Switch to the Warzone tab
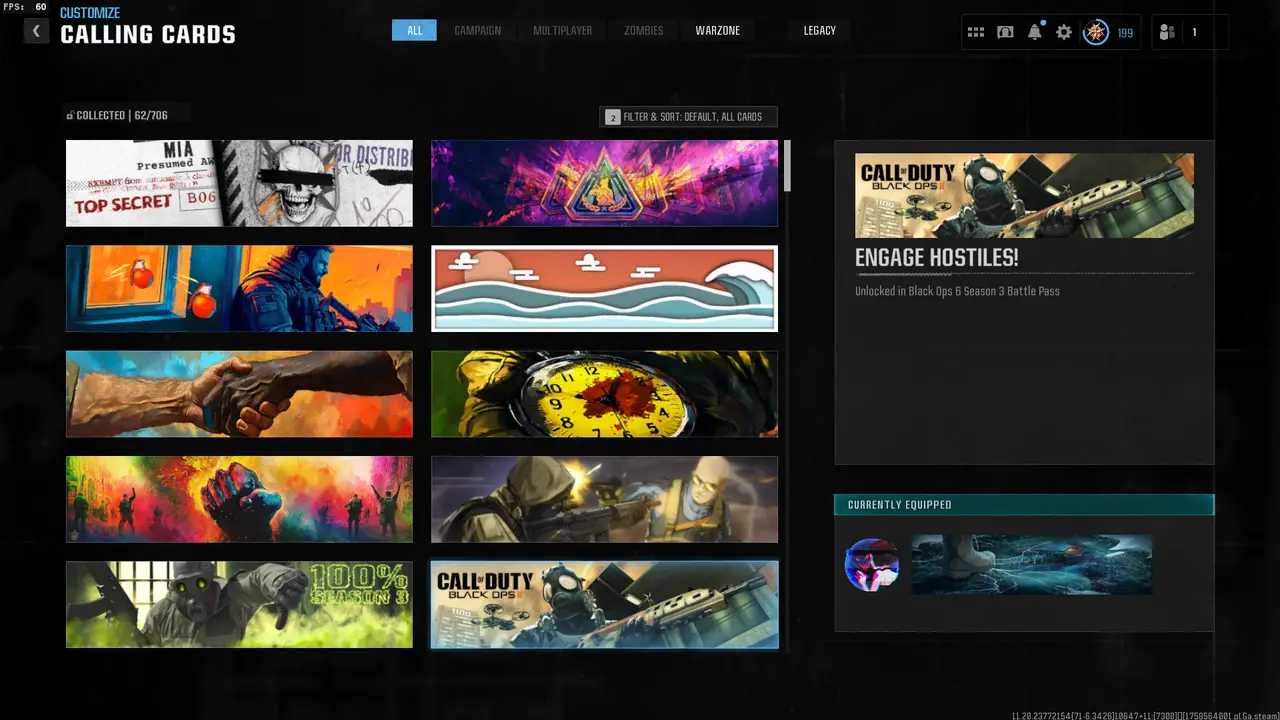Image resolution: width=1280 pixels, height=720 pixels. click(718, 31)
